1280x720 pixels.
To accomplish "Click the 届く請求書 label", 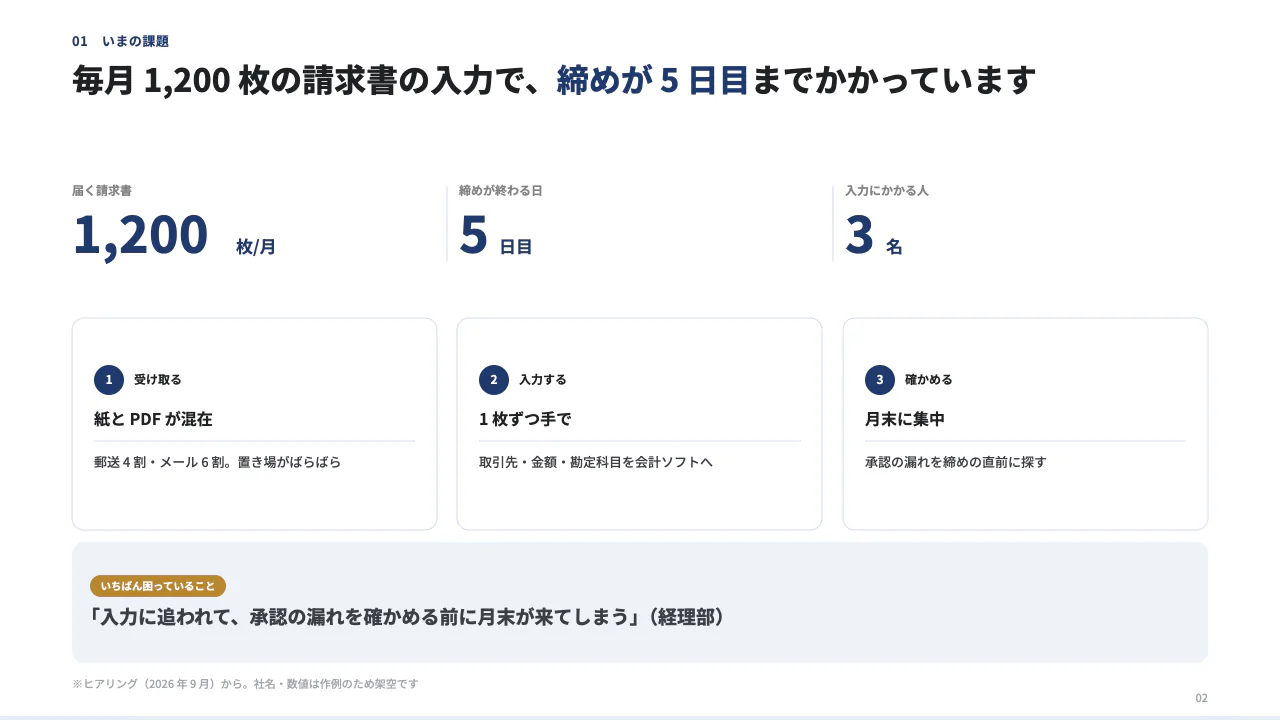I will pos(102,190).
